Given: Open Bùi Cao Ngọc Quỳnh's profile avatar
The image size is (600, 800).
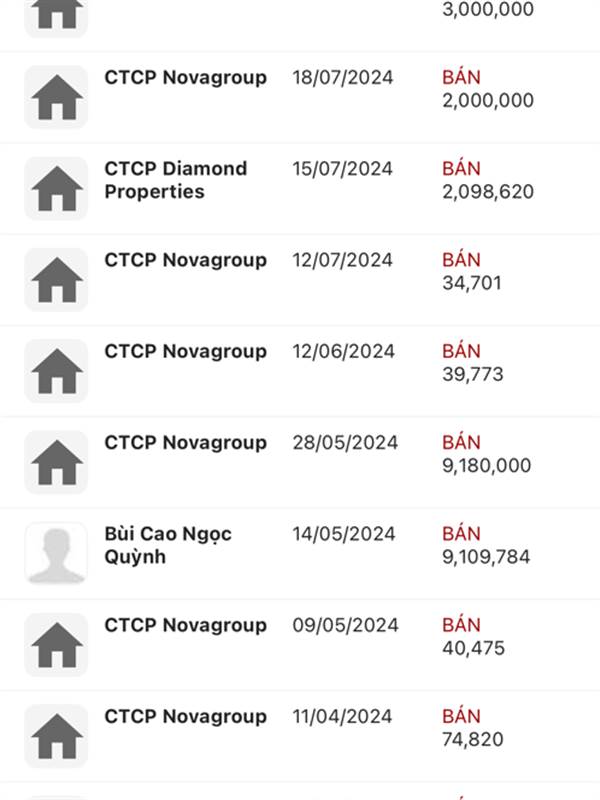Looking at the screenshot, I should (x=56, y=554).
